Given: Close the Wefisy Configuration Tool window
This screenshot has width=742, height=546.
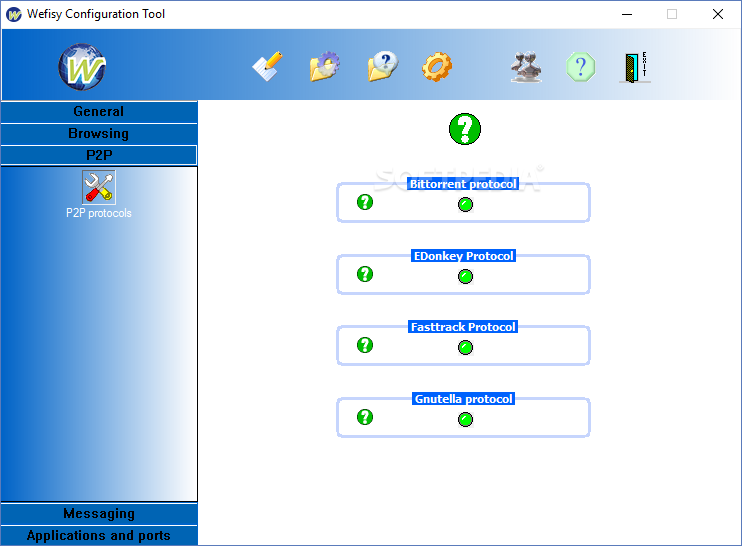Looking at the screenshot, I should pos(718,14).
